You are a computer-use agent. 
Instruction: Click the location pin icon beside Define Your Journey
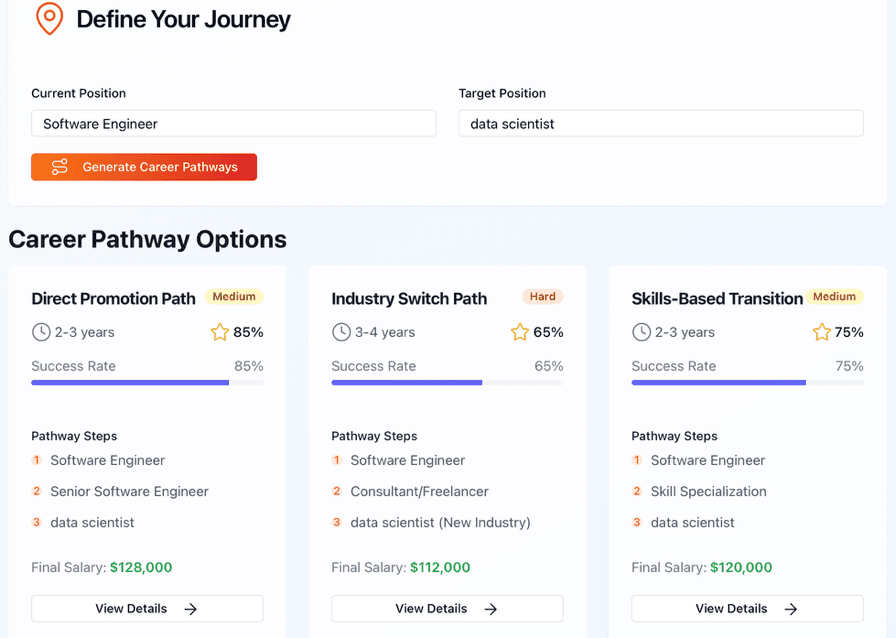click(x=49, y=18)
